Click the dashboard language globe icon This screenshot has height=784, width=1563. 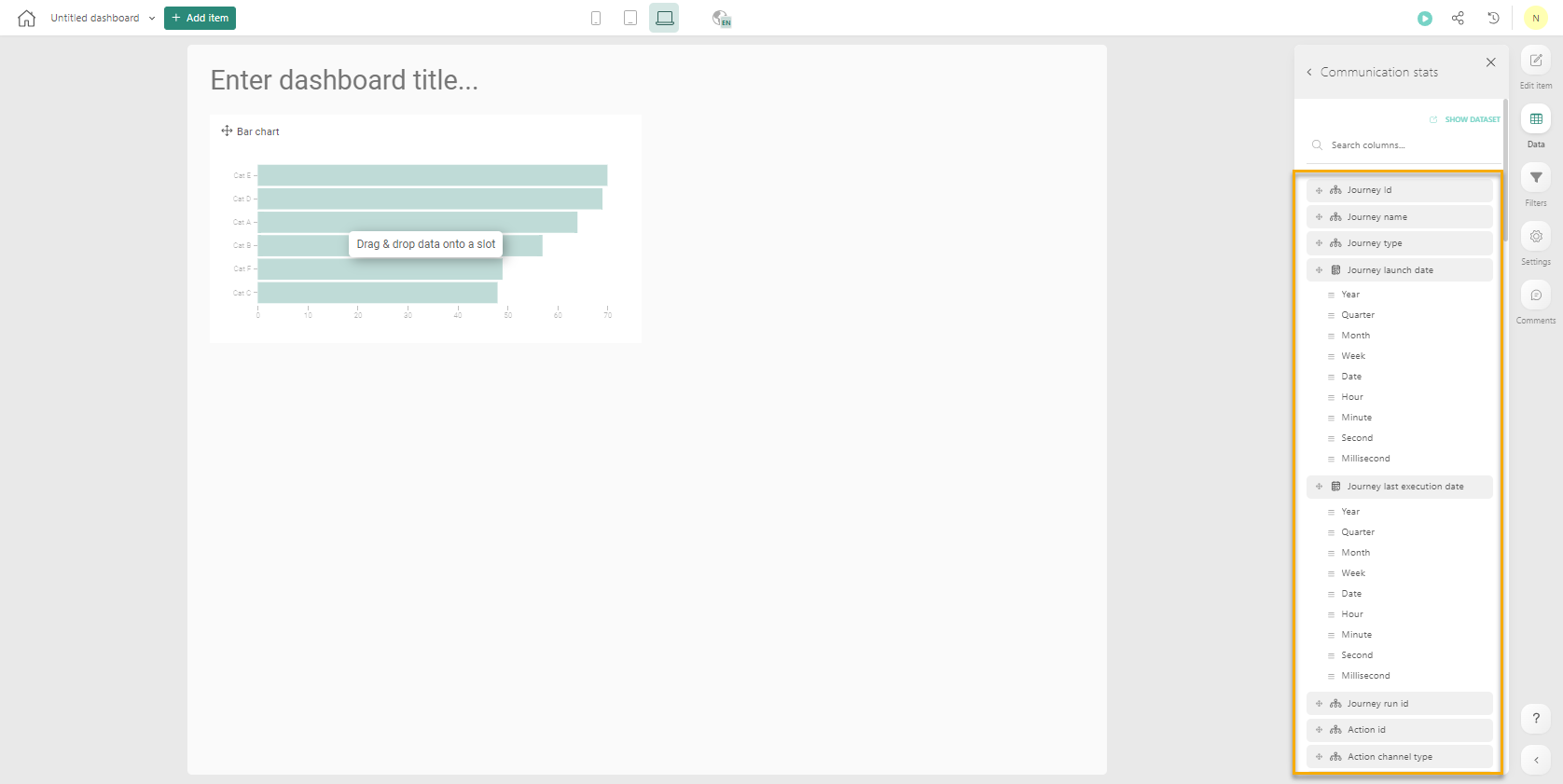721,19
